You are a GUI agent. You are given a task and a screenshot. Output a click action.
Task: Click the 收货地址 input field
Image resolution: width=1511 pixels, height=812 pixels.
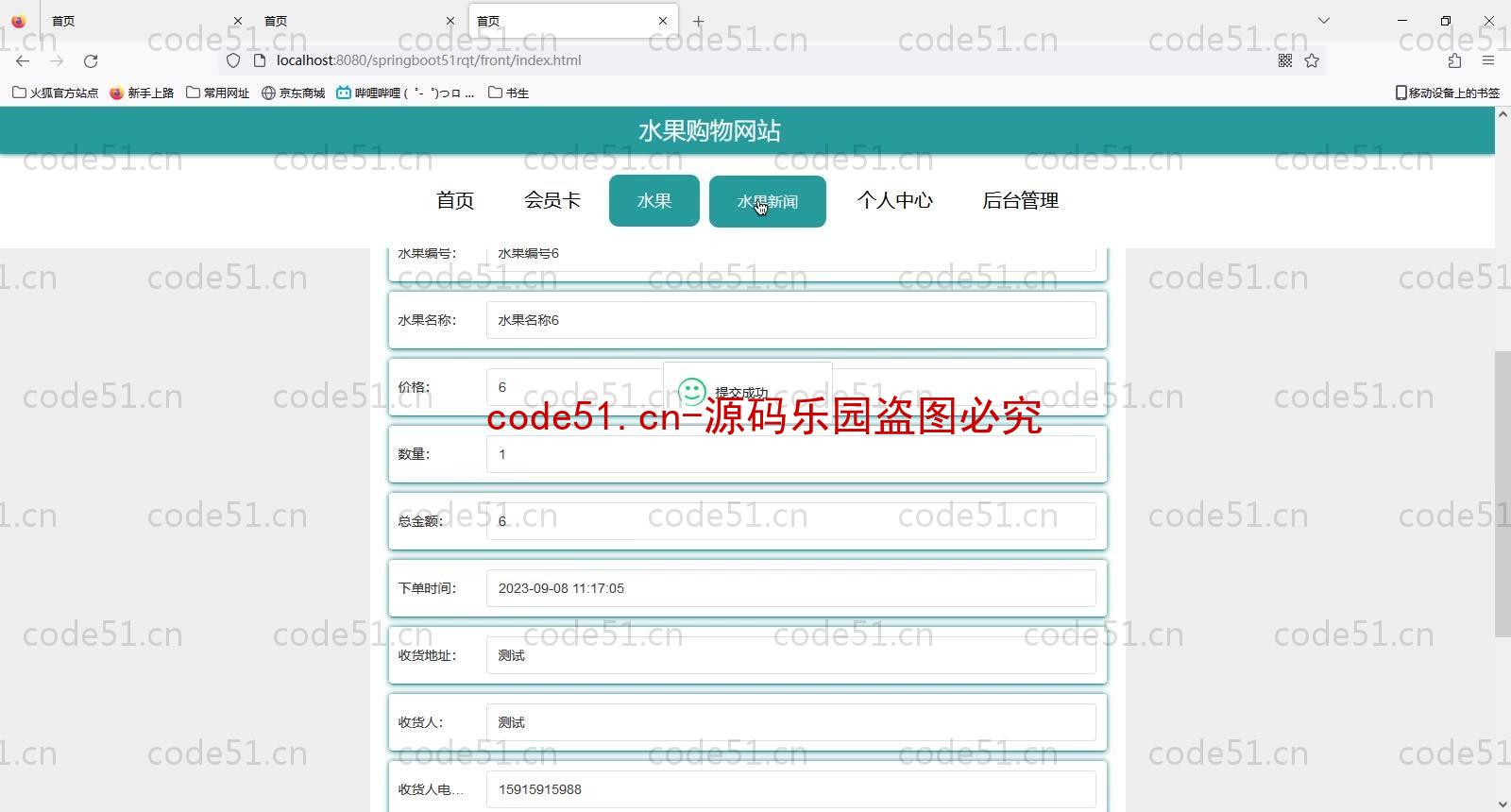[791, 655]
